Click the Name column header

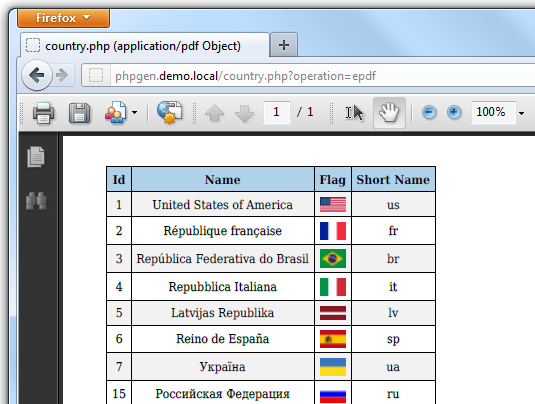222,179
